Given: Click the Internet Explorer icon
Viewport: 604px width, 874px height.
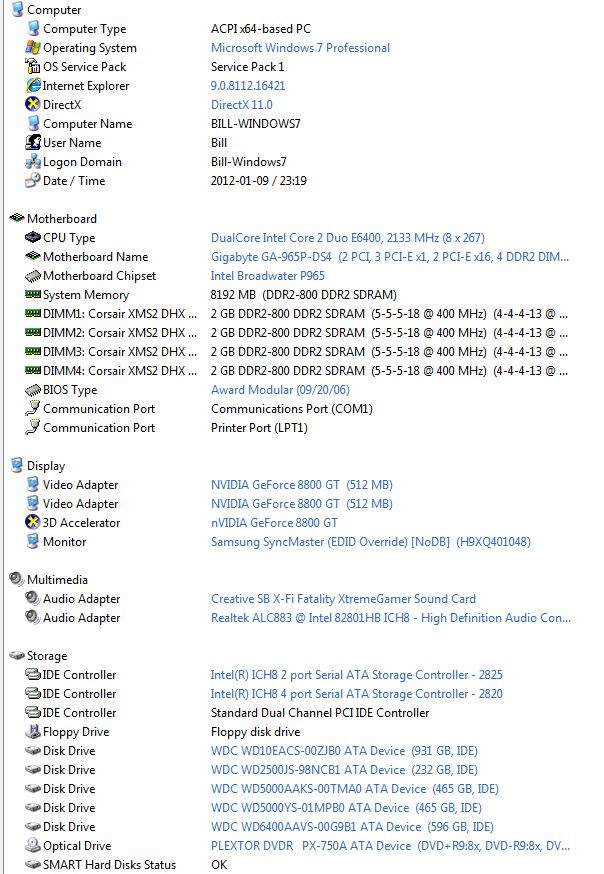Looking at the screenshot, I should [x=33, y=85].
